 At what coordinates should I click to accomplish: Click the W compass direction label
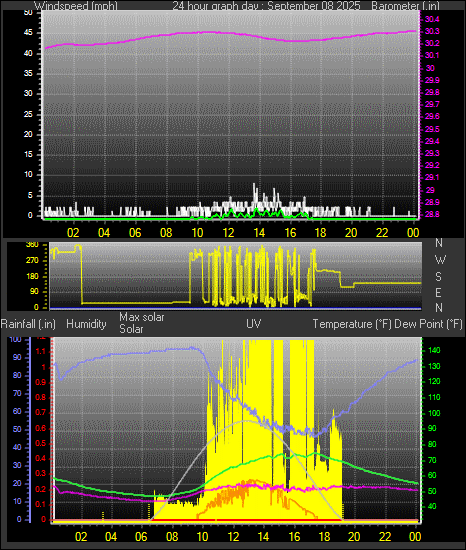440,260
